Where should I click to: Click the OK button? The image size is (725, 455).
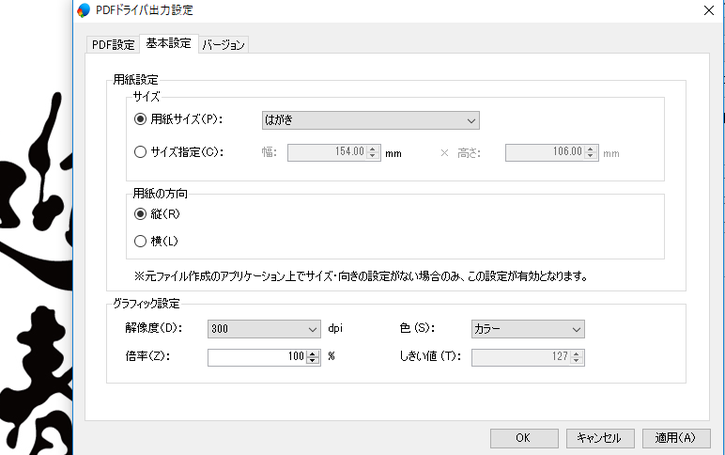click(x=524, y=438)
